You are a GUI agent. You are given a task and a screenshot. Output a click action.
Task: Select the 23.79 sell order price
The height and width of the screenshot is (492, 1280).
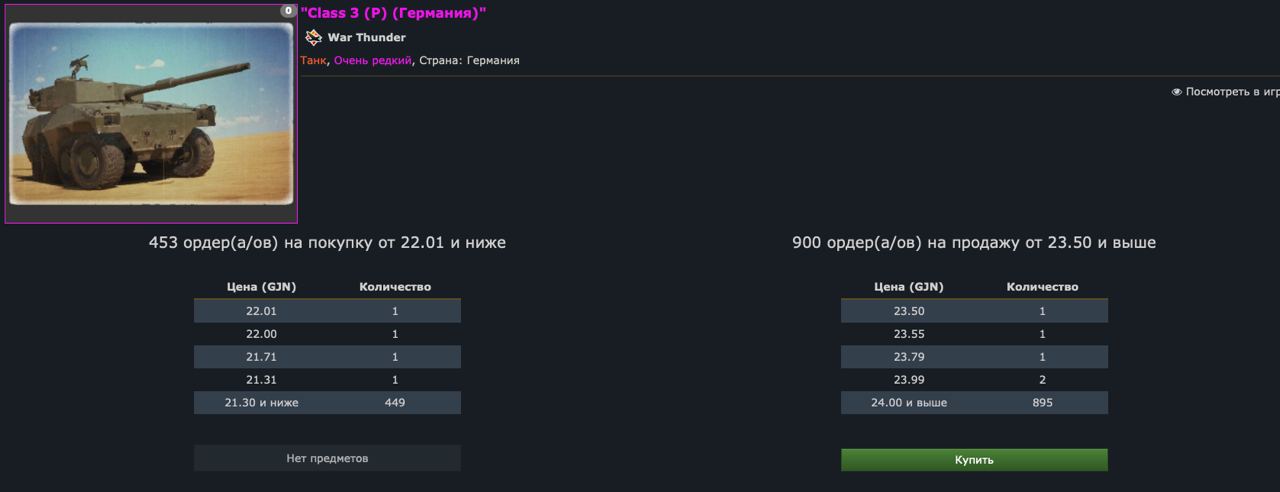pos(908,357)
